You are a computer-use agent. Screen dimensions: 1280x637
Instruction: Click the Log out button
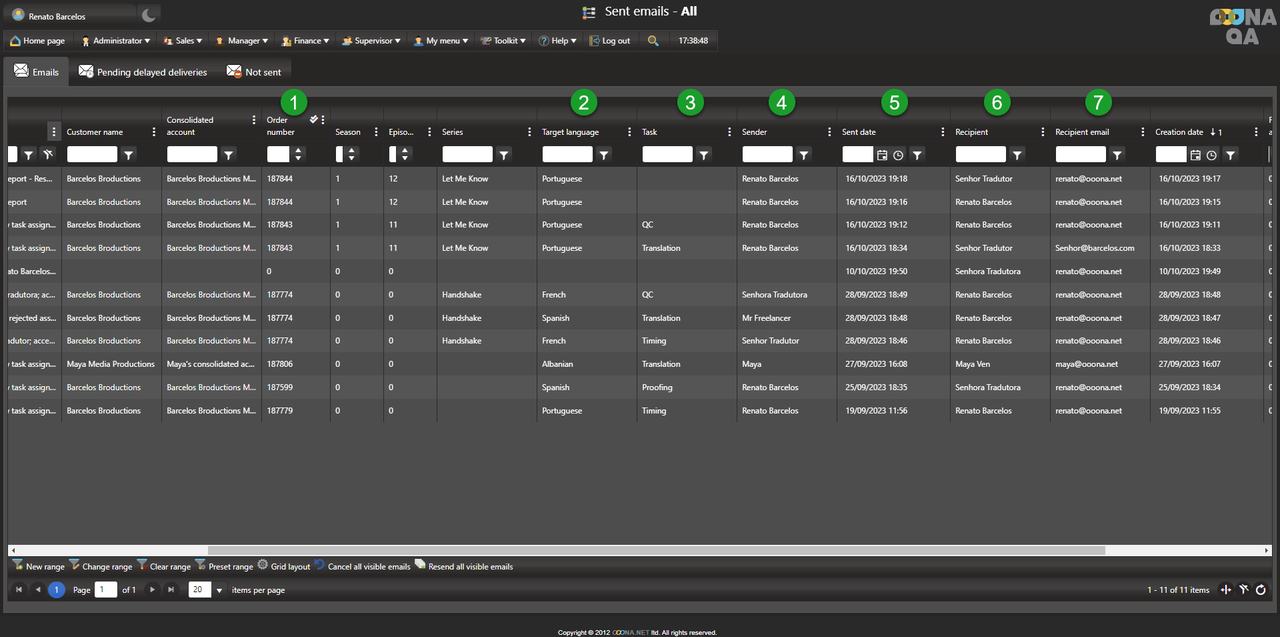(x=609, y=41)
